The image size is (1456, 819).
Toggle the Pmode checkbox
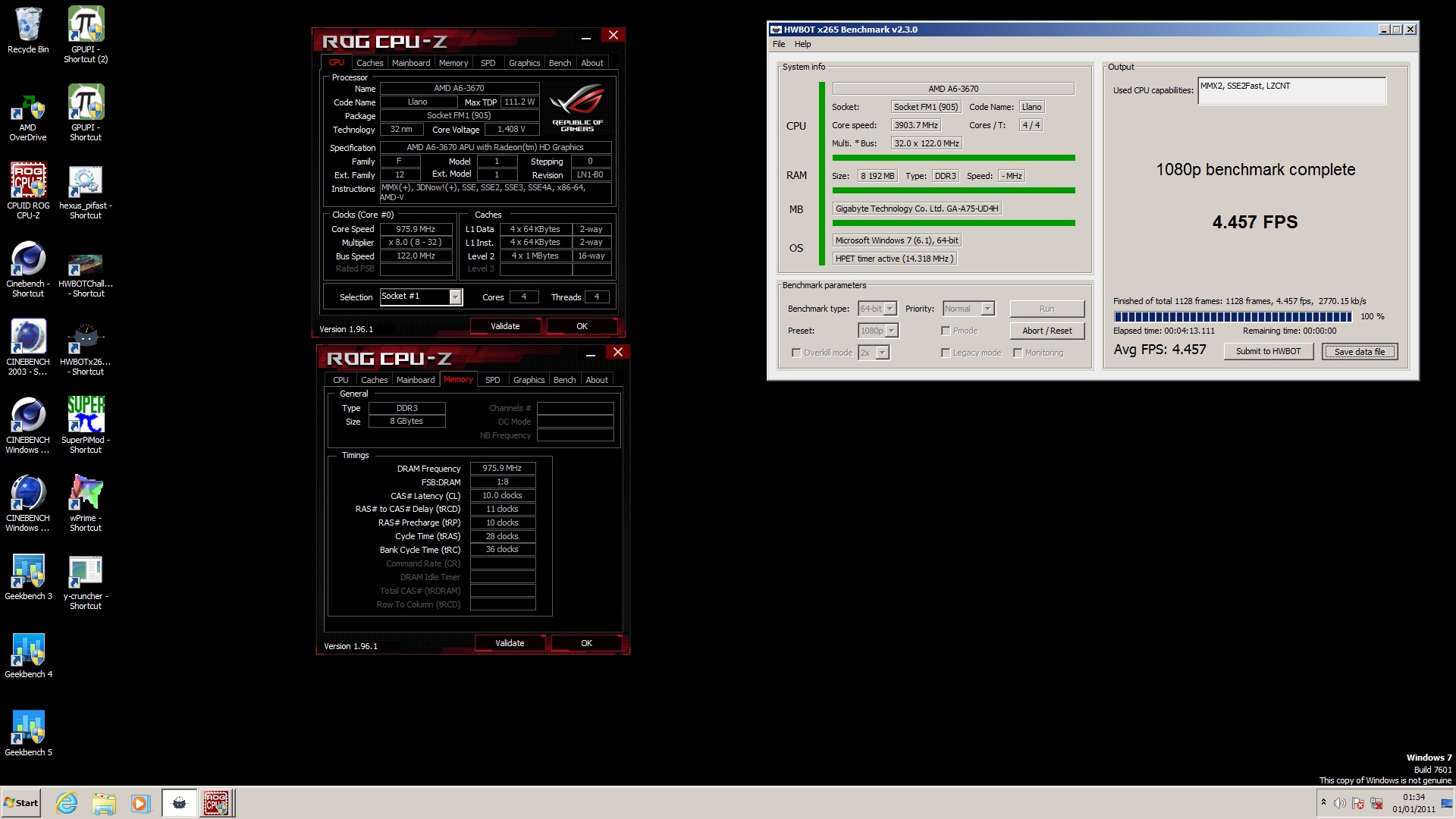[x=946, y=331]
